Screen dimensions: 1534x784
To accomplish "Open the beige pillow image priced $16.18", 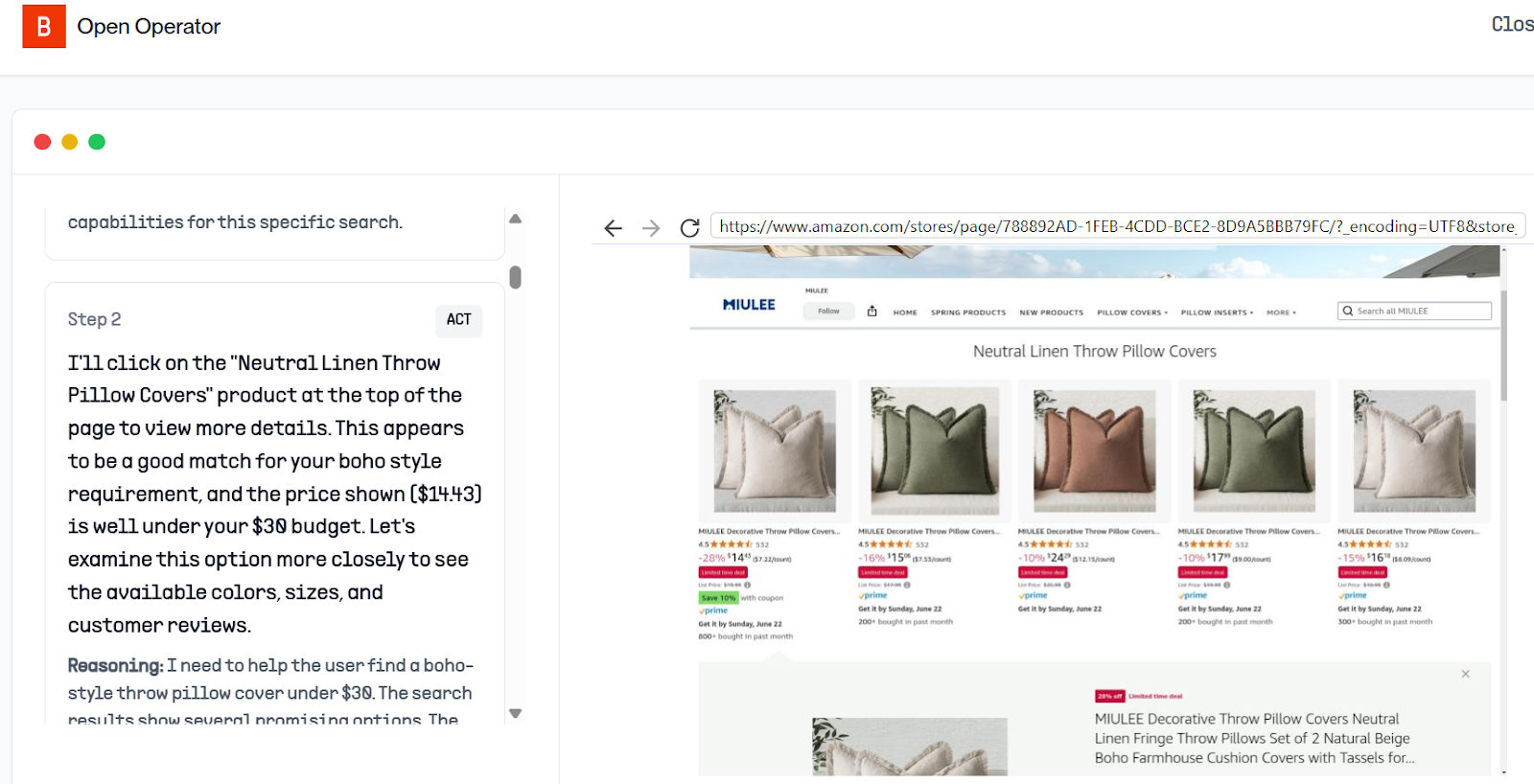I will 1414,450.
